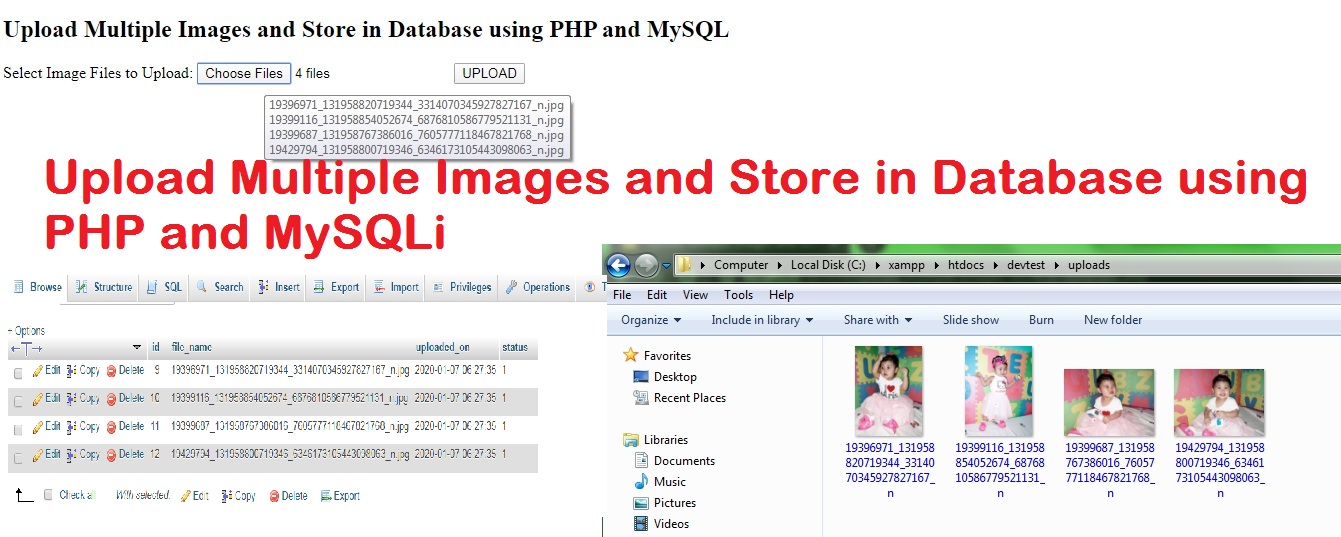Tick the checkbox for row id 12
Image resolution: width=1341 pixels, height=537 pixels.
coord(18,456)
